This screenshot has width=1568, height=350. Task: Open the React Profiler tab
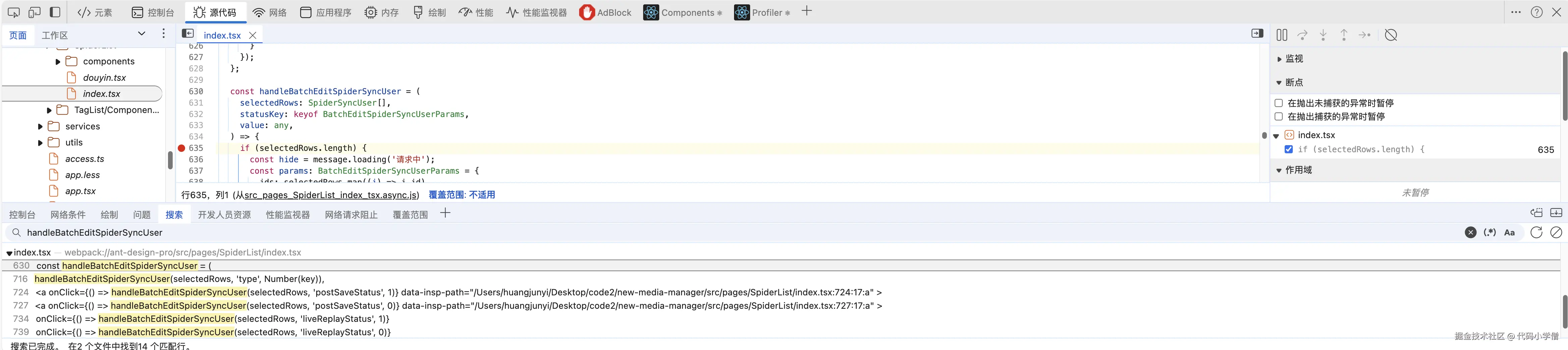(762, 12)
